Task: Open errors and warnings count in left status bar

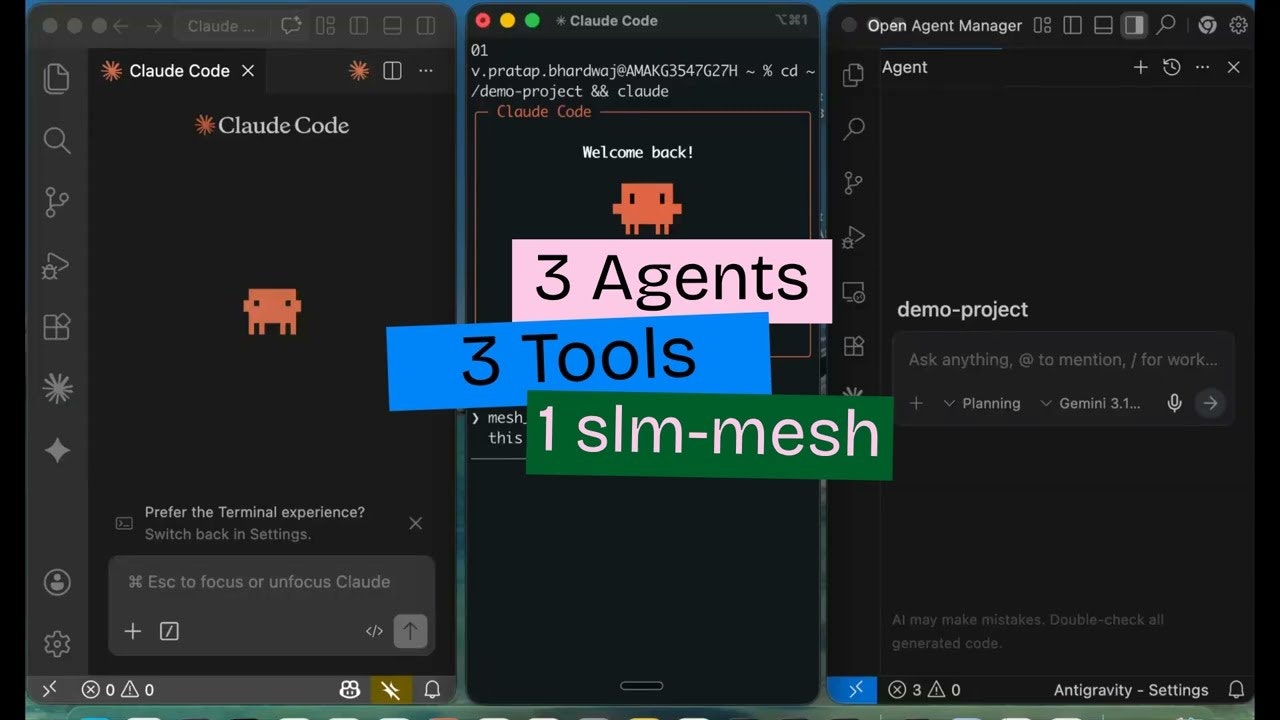Action: tap(118, 689)
